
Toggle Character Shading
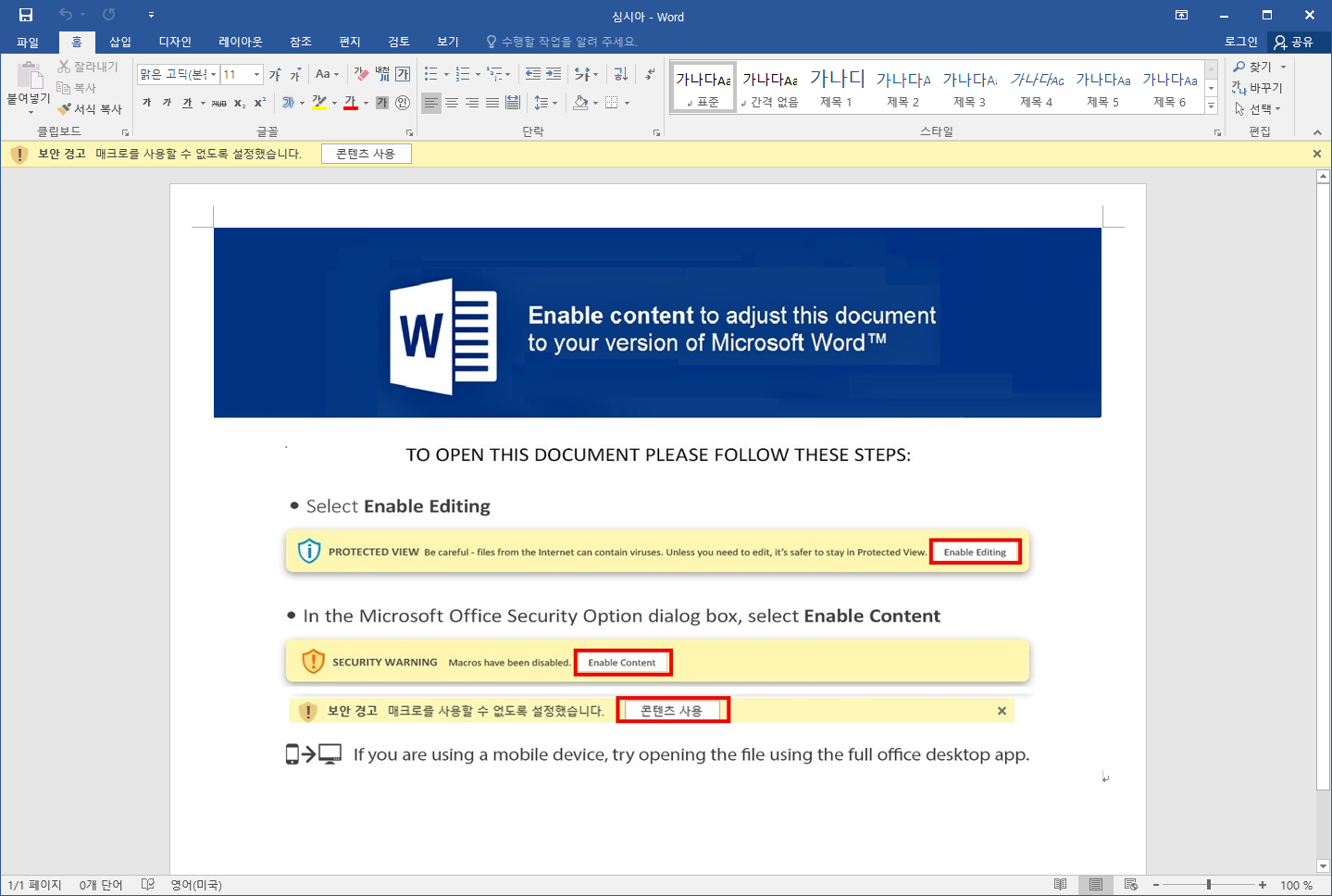382,103
